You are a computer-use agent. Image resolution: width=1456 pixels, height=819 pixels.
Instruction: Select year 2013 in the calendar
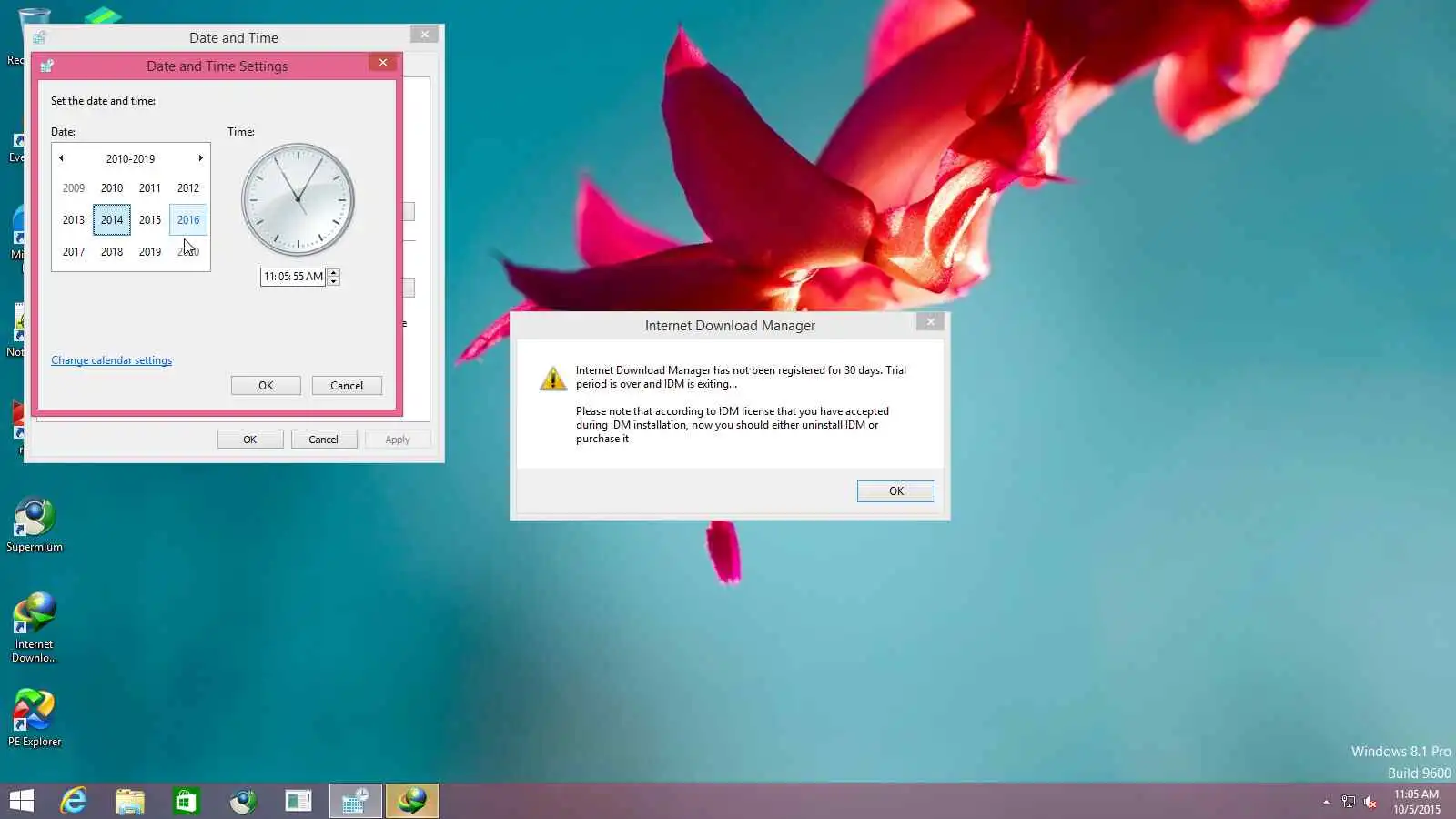point(74,220)
